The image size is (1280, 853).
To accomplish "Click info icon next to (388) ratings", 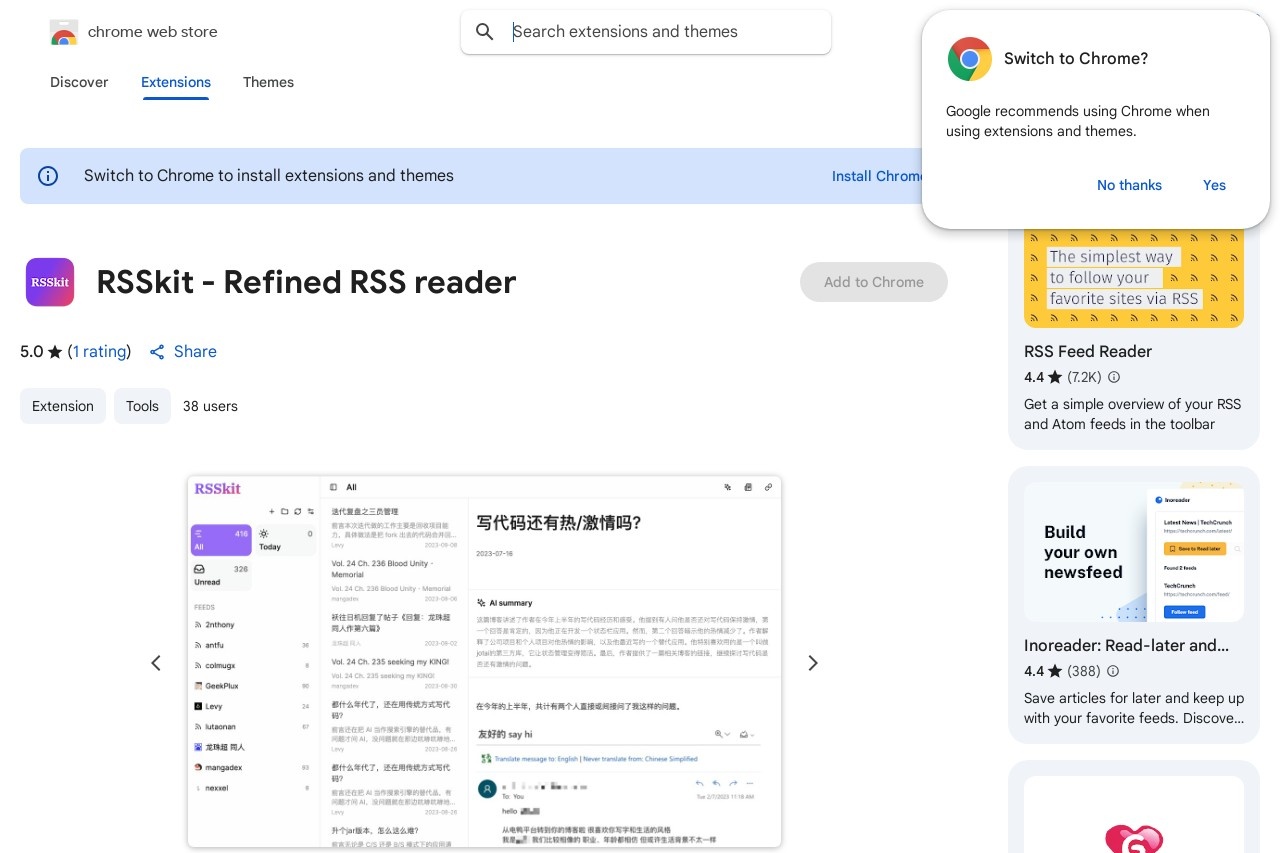I will [1113, 672].
